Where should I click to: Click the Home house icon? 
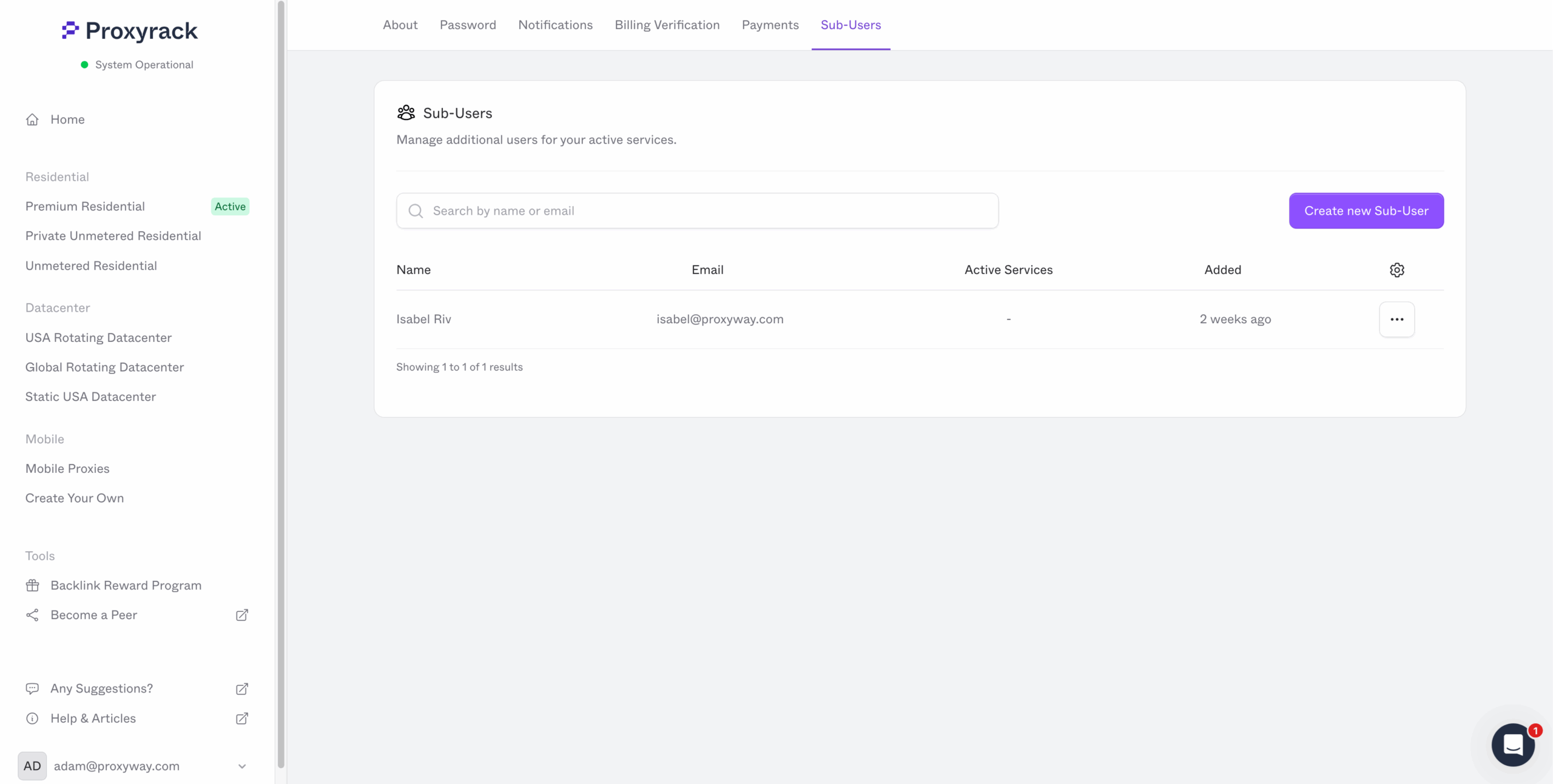coord(32,119)
